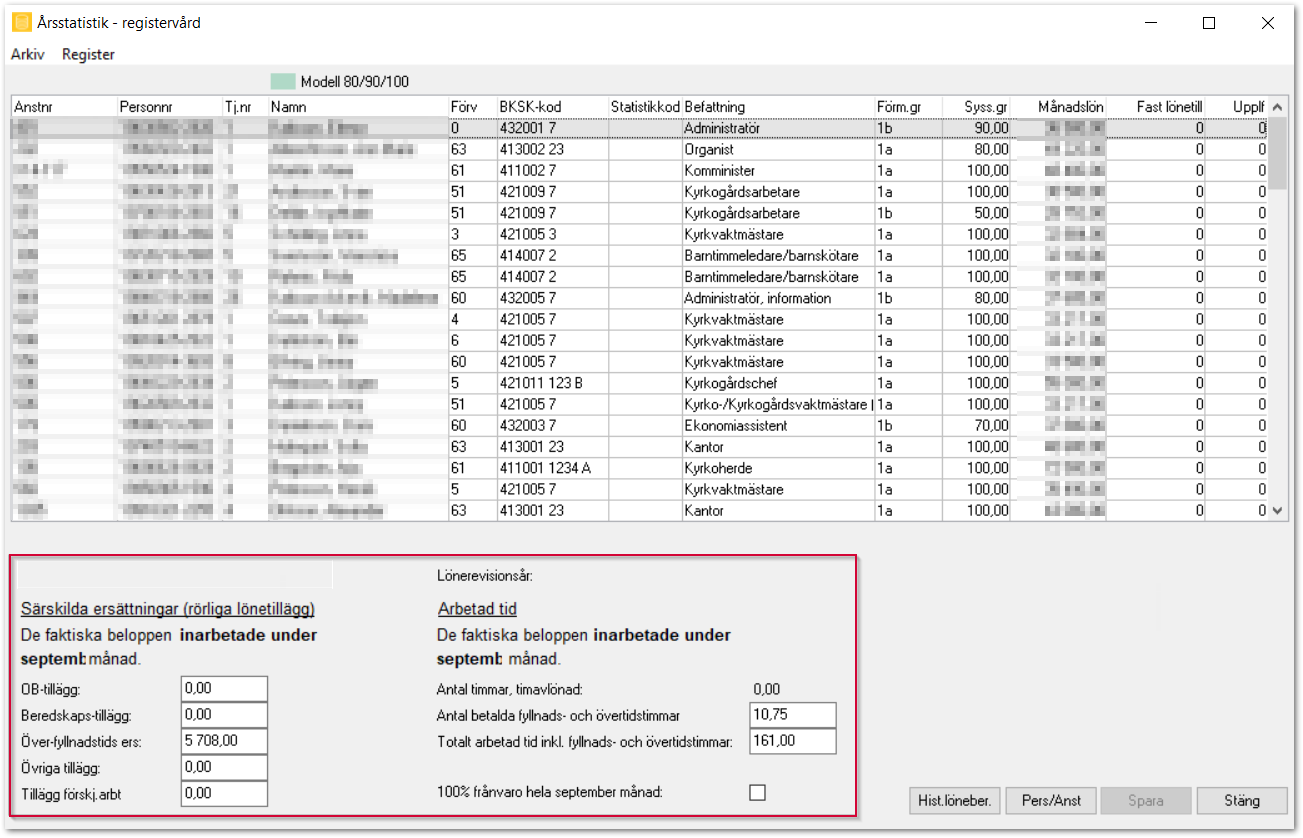1303x838 pixels.
Task: Open the Arkiv menu
Action: pyautogui.click(x=27, y=55)
